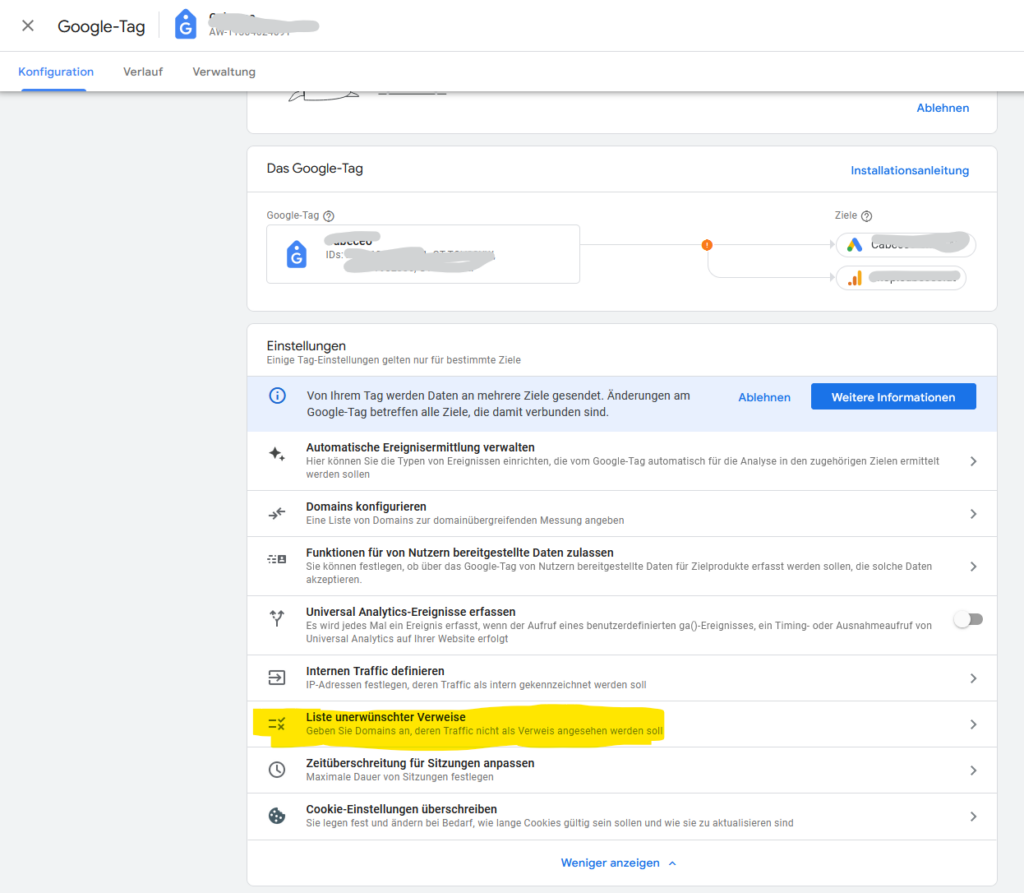Collapse list with Weniger anzeigen
The height and width of the screenshot is (893, 1024).
618,863
